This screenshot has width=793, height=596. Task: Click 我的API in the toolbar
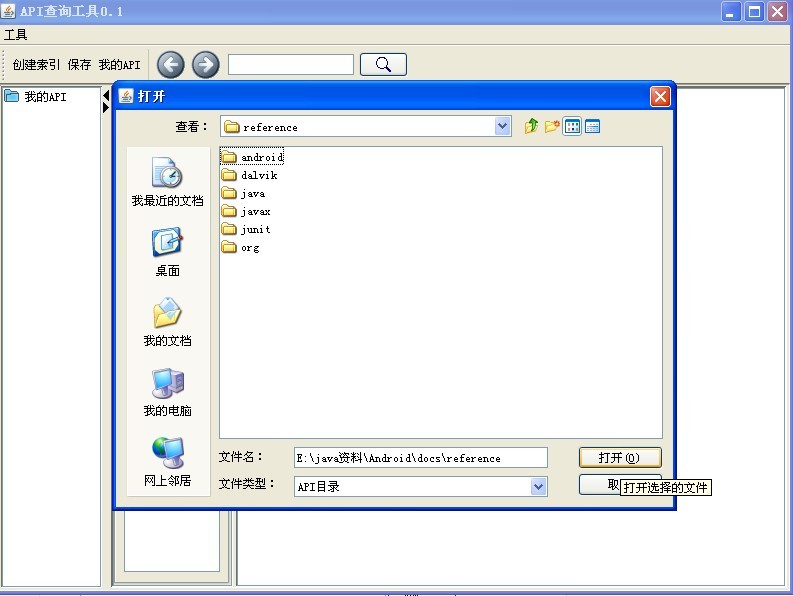click(x=119, y=65)
